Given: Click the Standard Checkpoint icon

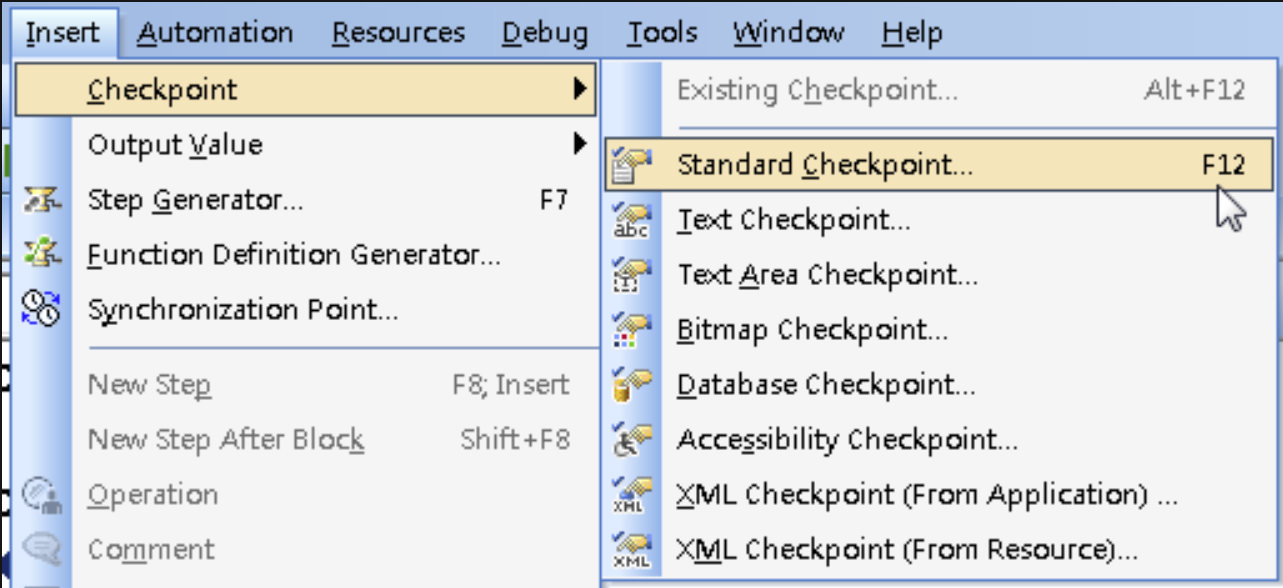Looking at the screenshot, I should [x=631, y=165].
